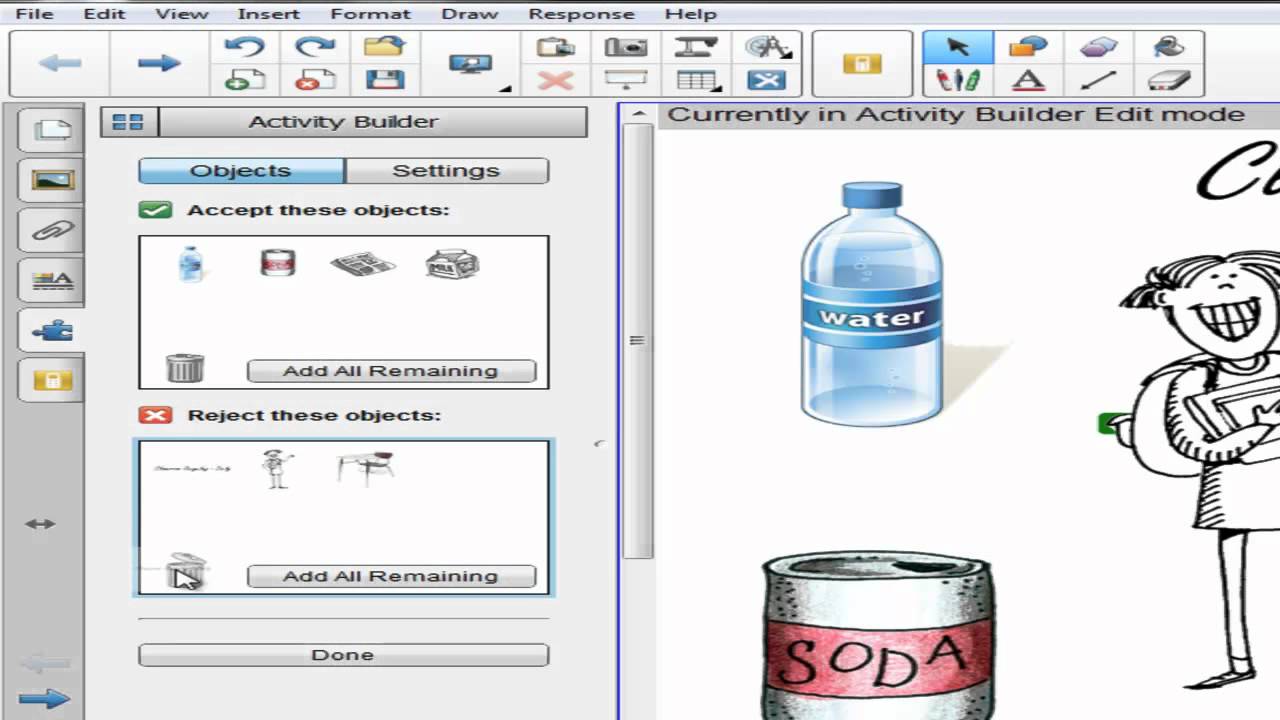Click the trash can in the Reject objects box
The image size is (1280, 720).
pos(185,573)
